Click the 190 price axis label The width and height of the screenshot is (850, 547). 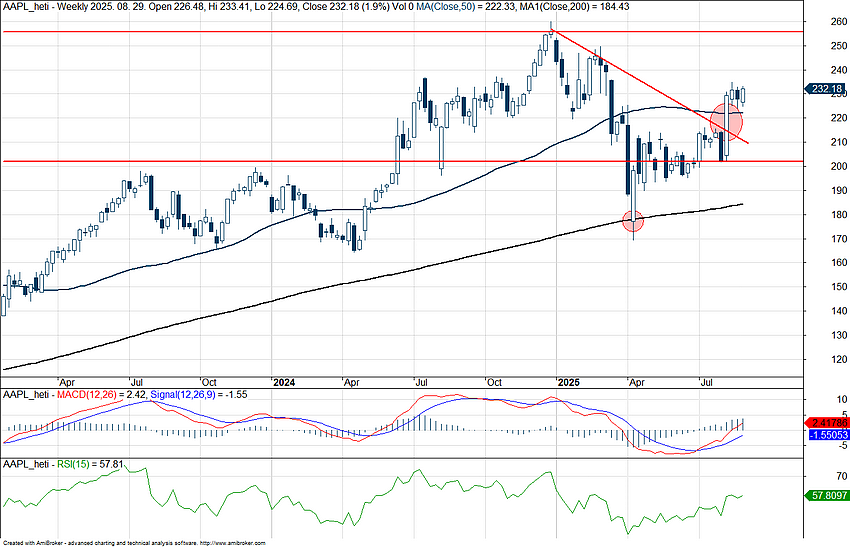(839, 190)
